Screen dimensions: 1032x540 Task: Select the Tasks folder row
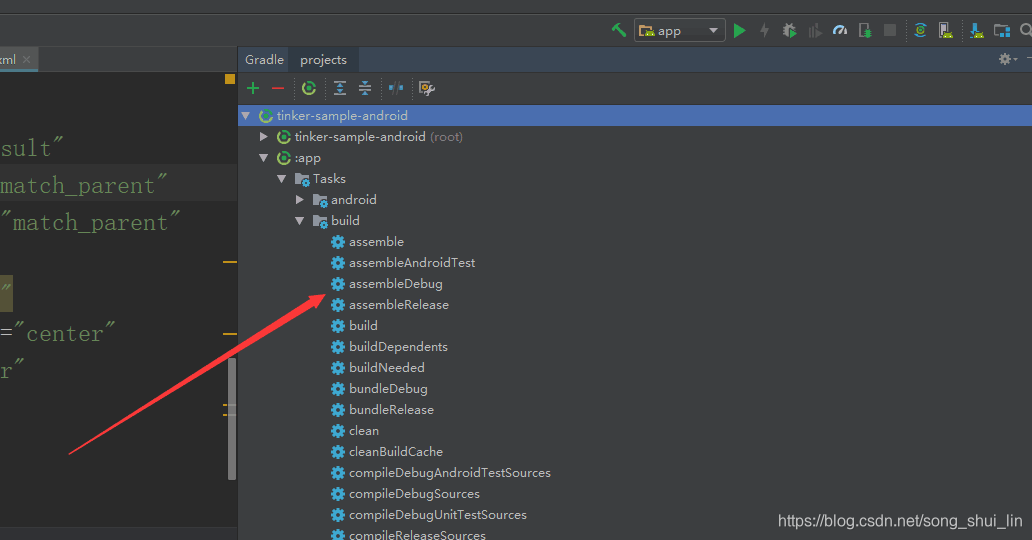(x=635, y=178)
